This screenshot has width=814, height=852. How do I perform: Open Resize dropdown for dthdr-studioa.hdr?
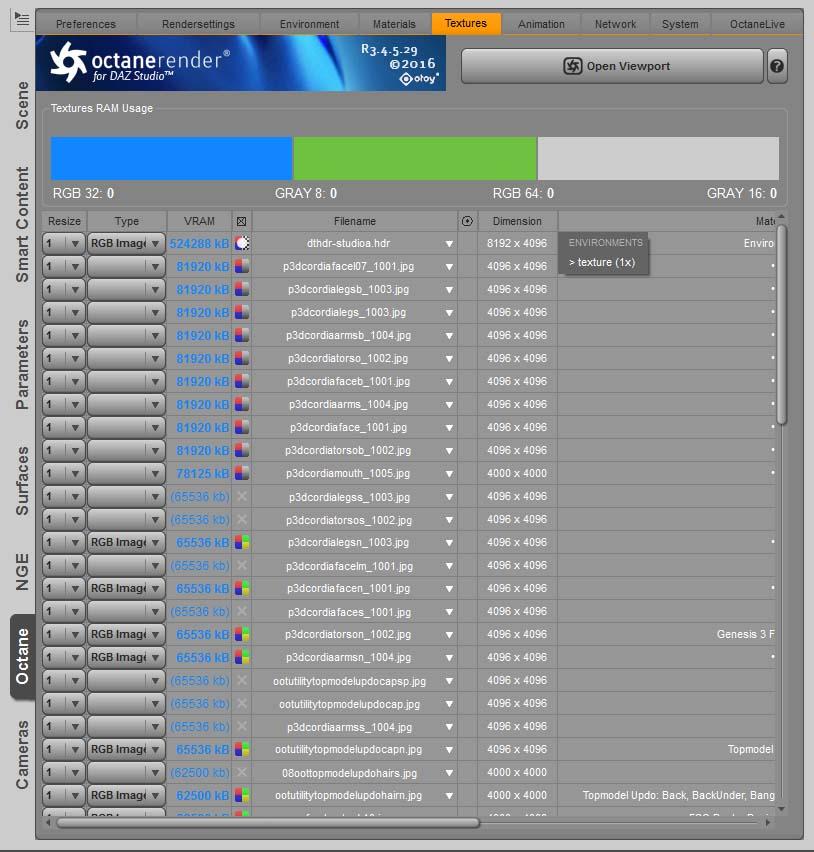click(64, 243)
